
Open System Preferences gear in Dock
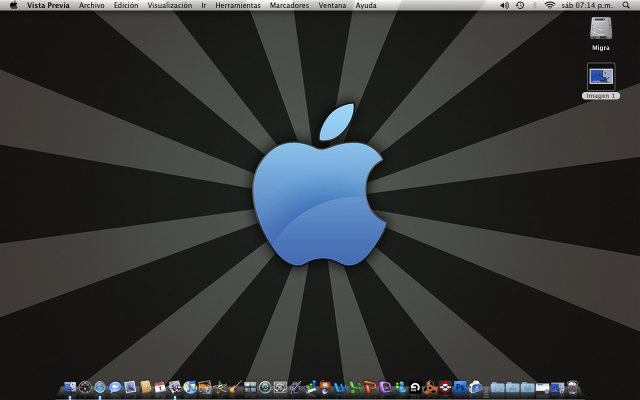[x=280, y=387]
